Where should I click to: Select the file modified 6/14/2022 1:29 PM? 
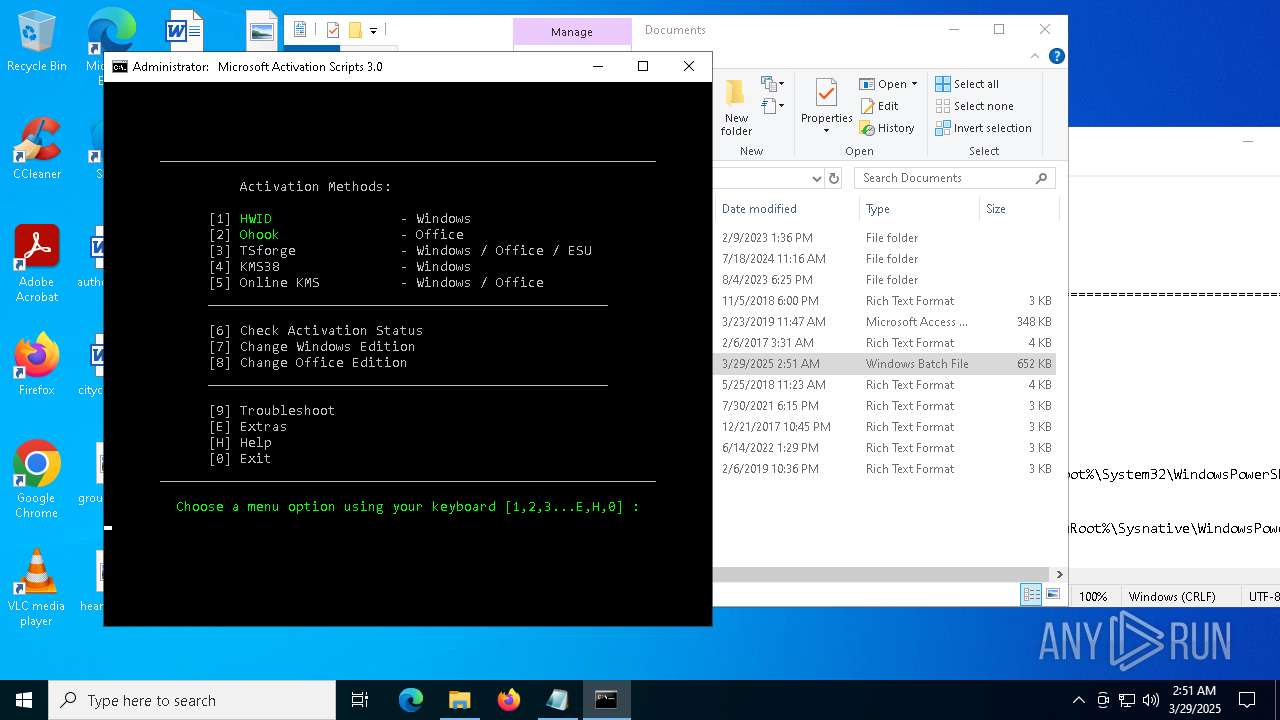pos(885,448)
